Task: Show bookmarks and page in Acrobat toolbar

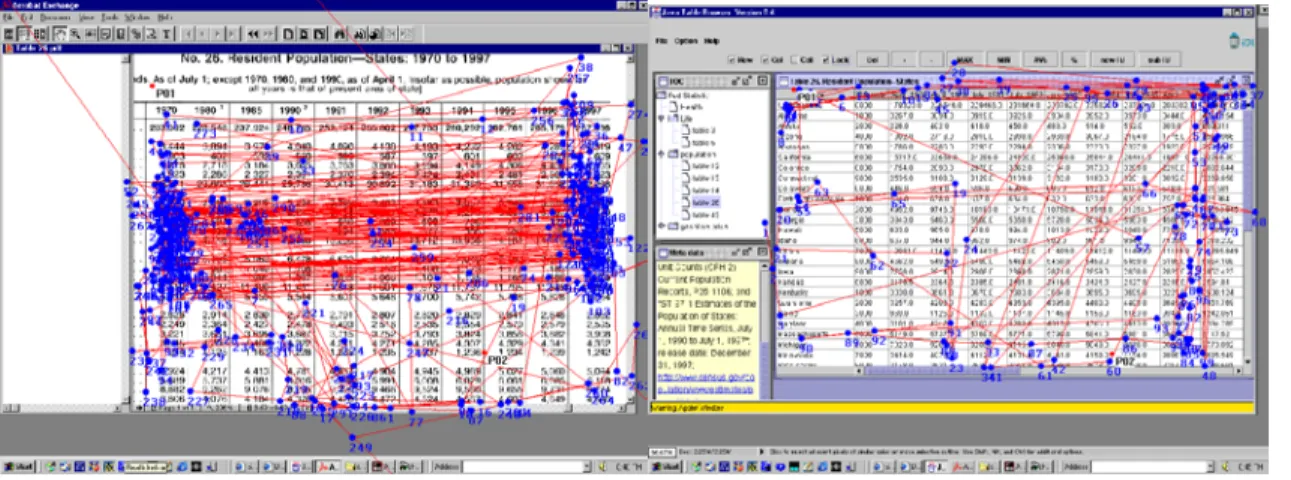Action: [23, 33]
